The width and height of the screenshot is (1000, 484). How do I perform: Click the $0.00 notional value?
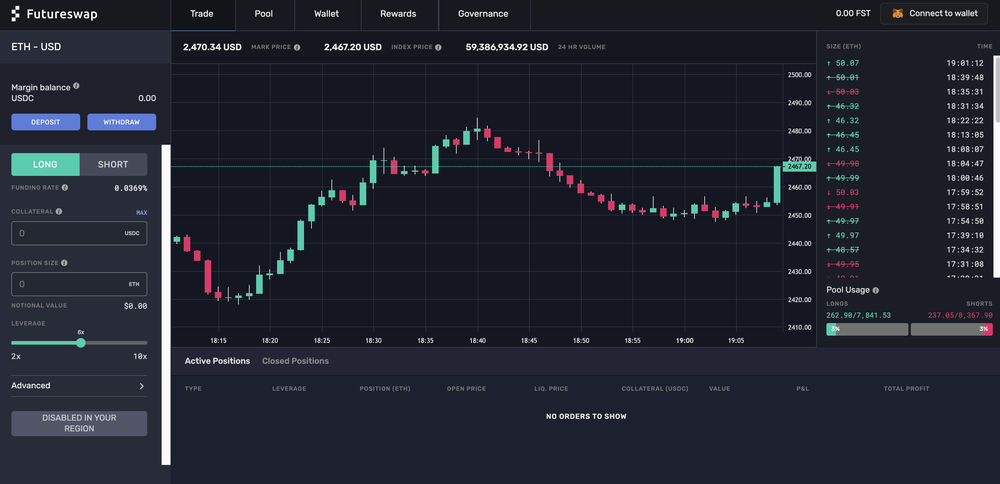coord(135,306)
